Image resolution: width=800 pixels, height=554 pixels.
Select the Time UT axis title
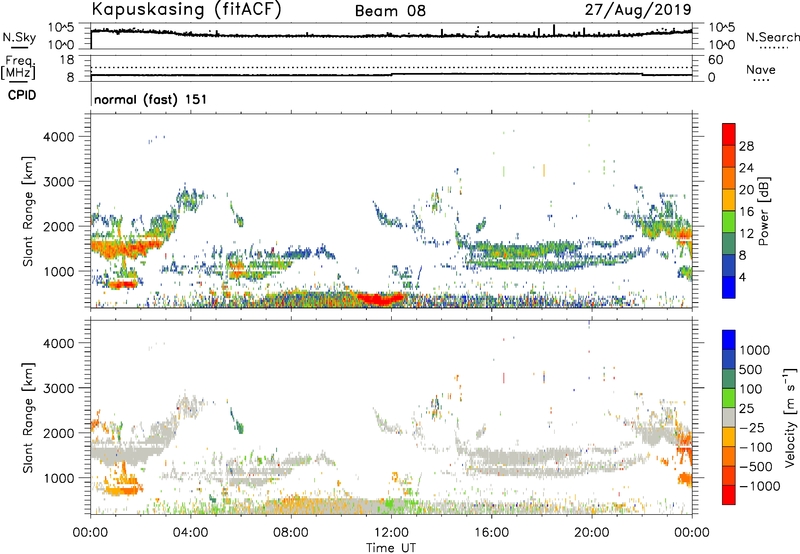(391, 547)
